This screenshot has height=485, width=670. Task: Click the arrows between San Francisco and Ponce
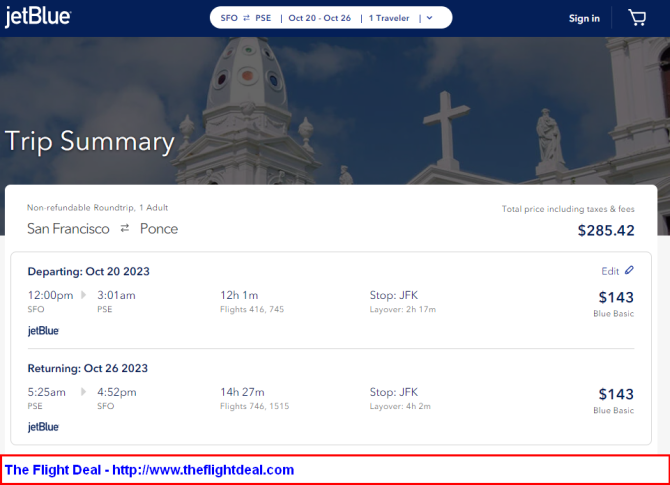point(125,229)
